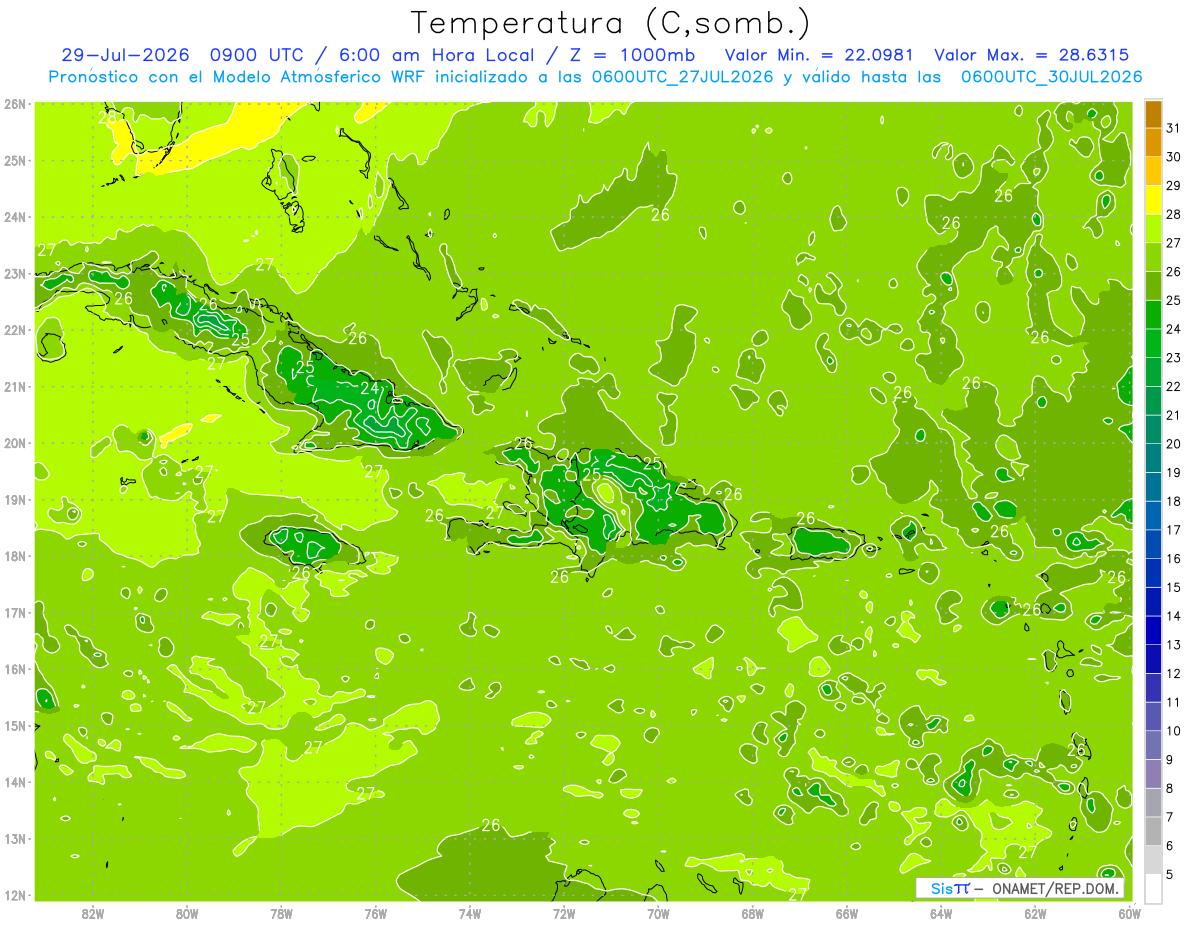This screenshot has height=927, width=1200.
Task: Click the 19N latitude axis label
Action: [x=14, y=499]
